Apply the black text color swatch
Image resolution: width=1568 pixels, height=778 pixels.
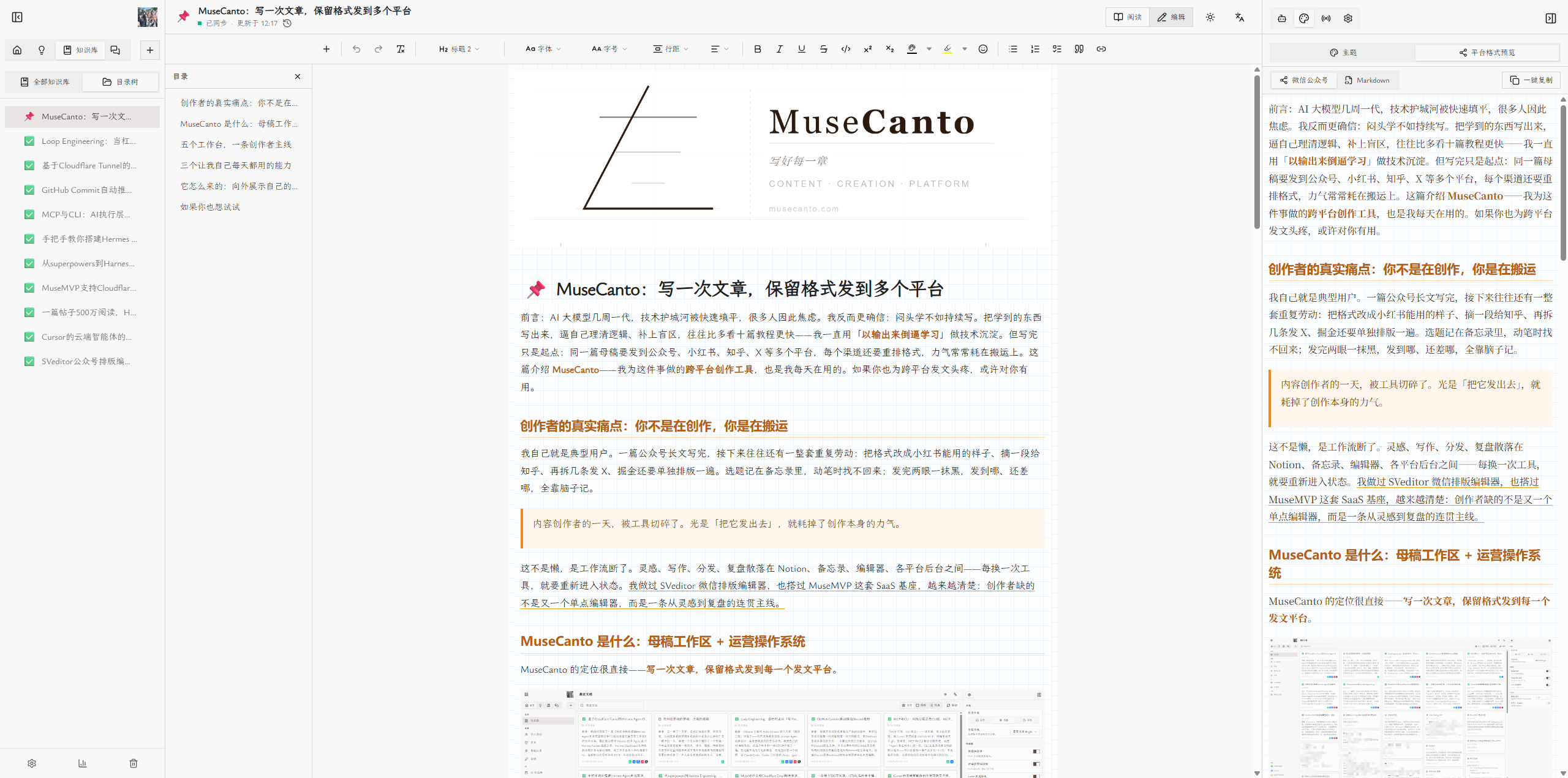coord(912,49)
